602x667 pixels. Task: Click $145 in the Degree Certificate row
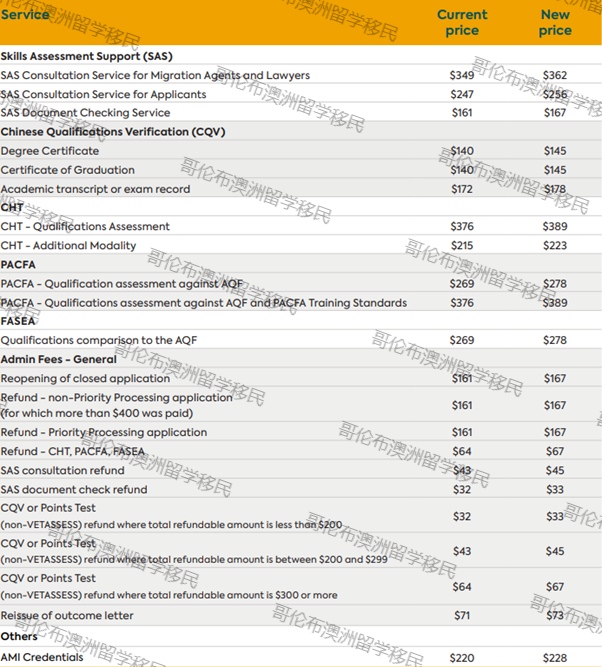click(x=555, y=151)
